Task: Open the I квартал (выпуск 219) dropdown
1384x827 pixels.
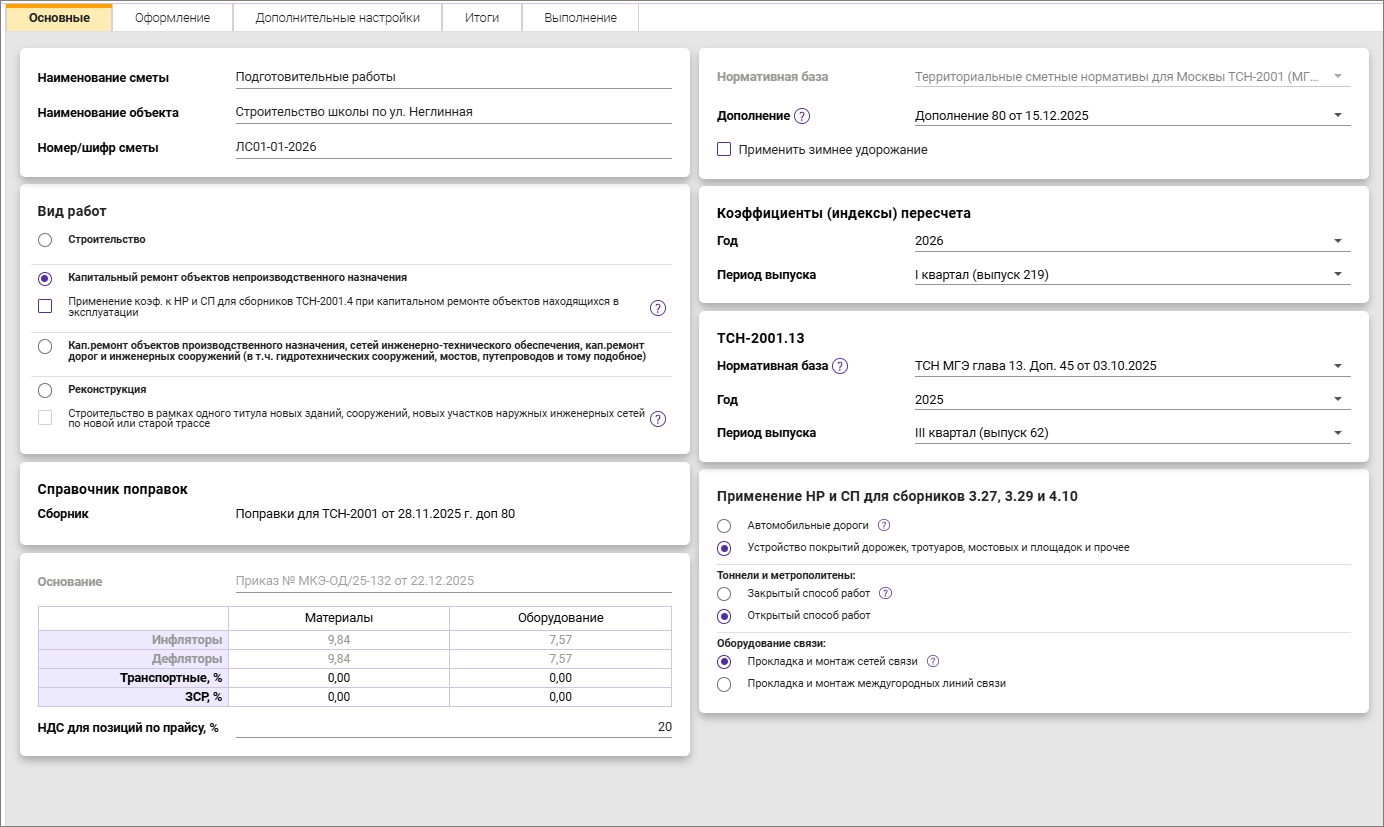Action: [x=1131, y=275]
